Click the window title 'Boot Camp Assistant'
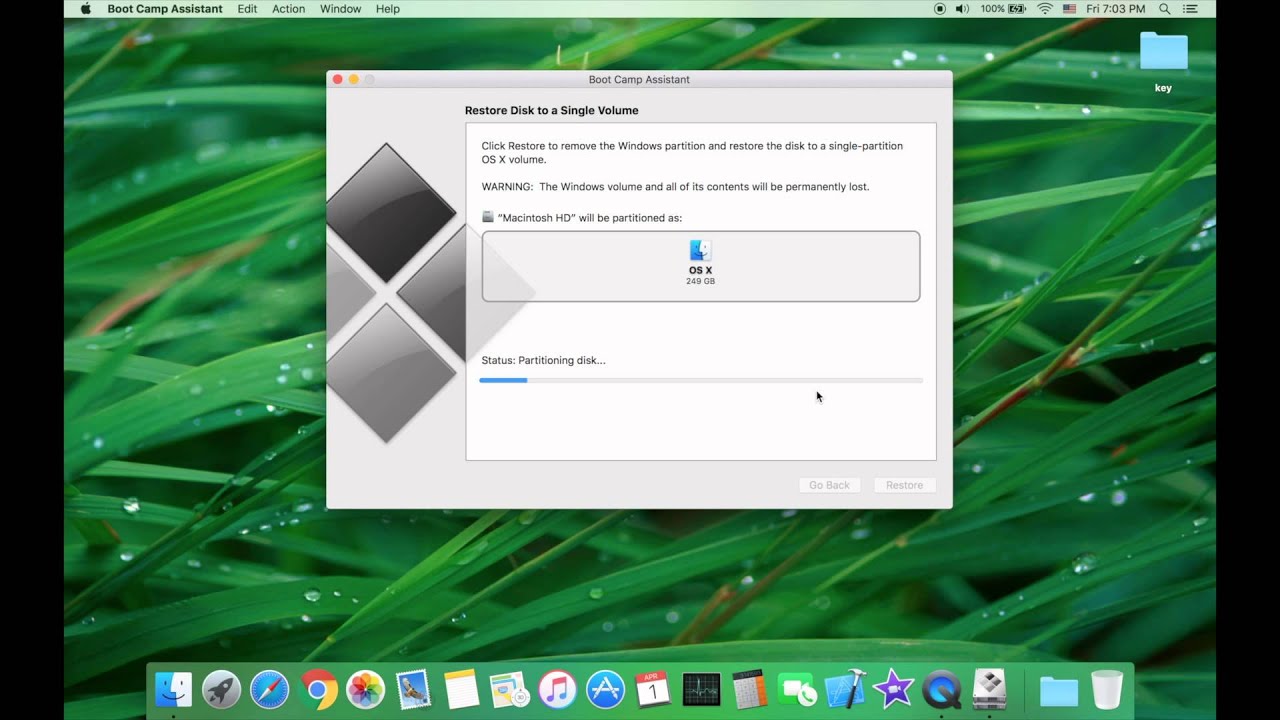The height and width of the screenshot is (720, 1280). (639, 79)
